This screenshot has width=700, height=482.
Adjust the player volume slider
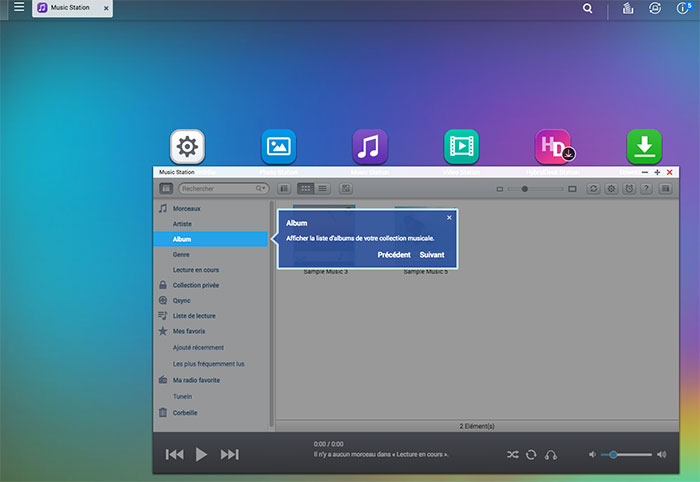(626, 454)
